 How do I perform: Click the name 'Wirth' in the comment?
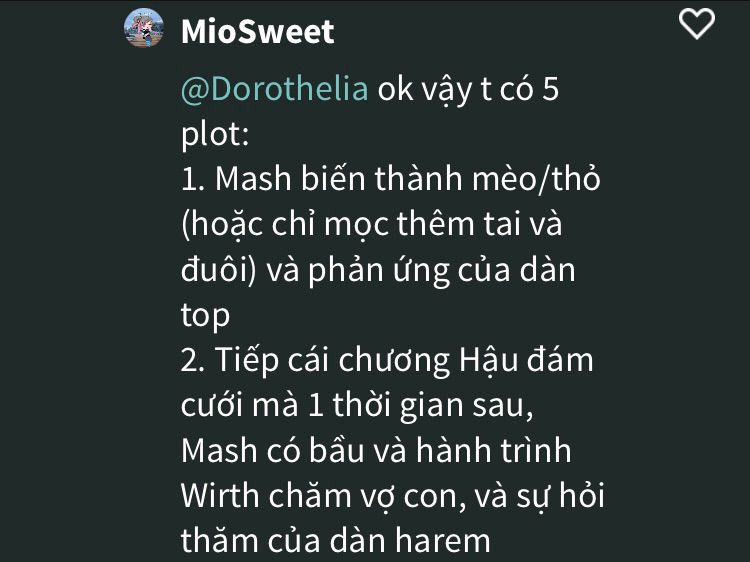[x=220, y=496]
